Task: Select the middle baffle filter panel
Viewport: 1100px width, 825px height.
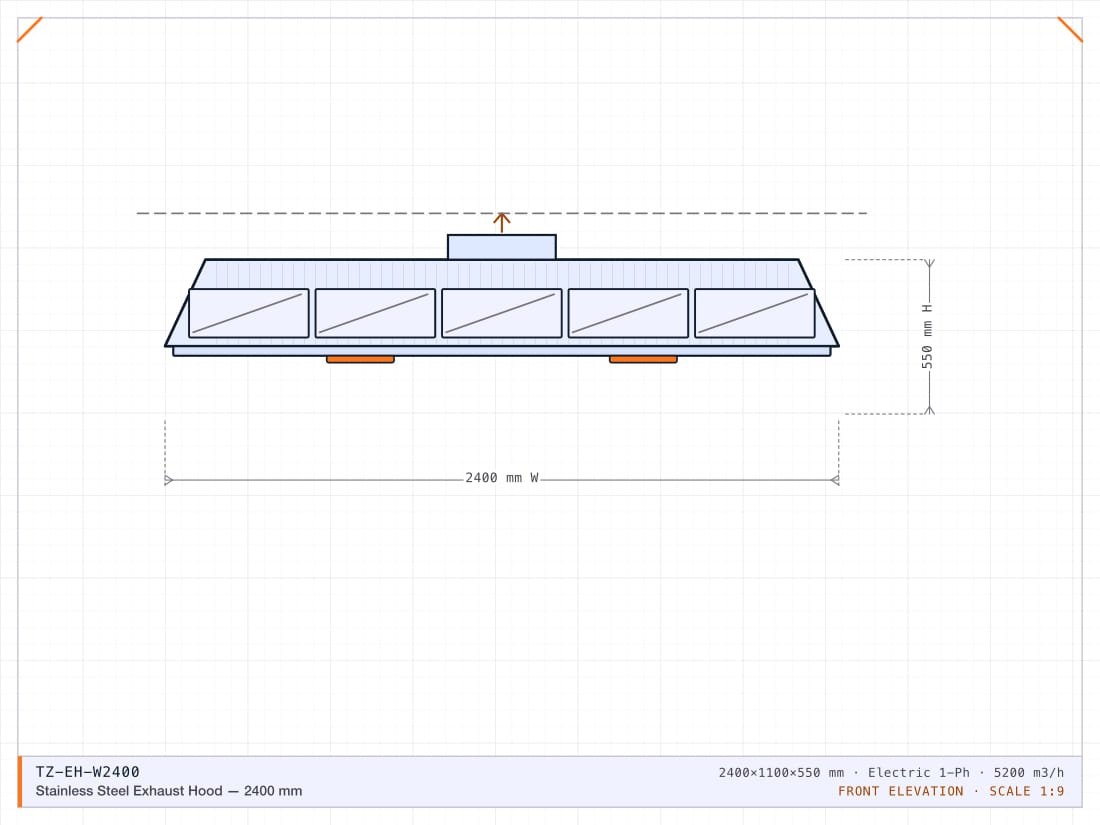Action: (502, 313)
